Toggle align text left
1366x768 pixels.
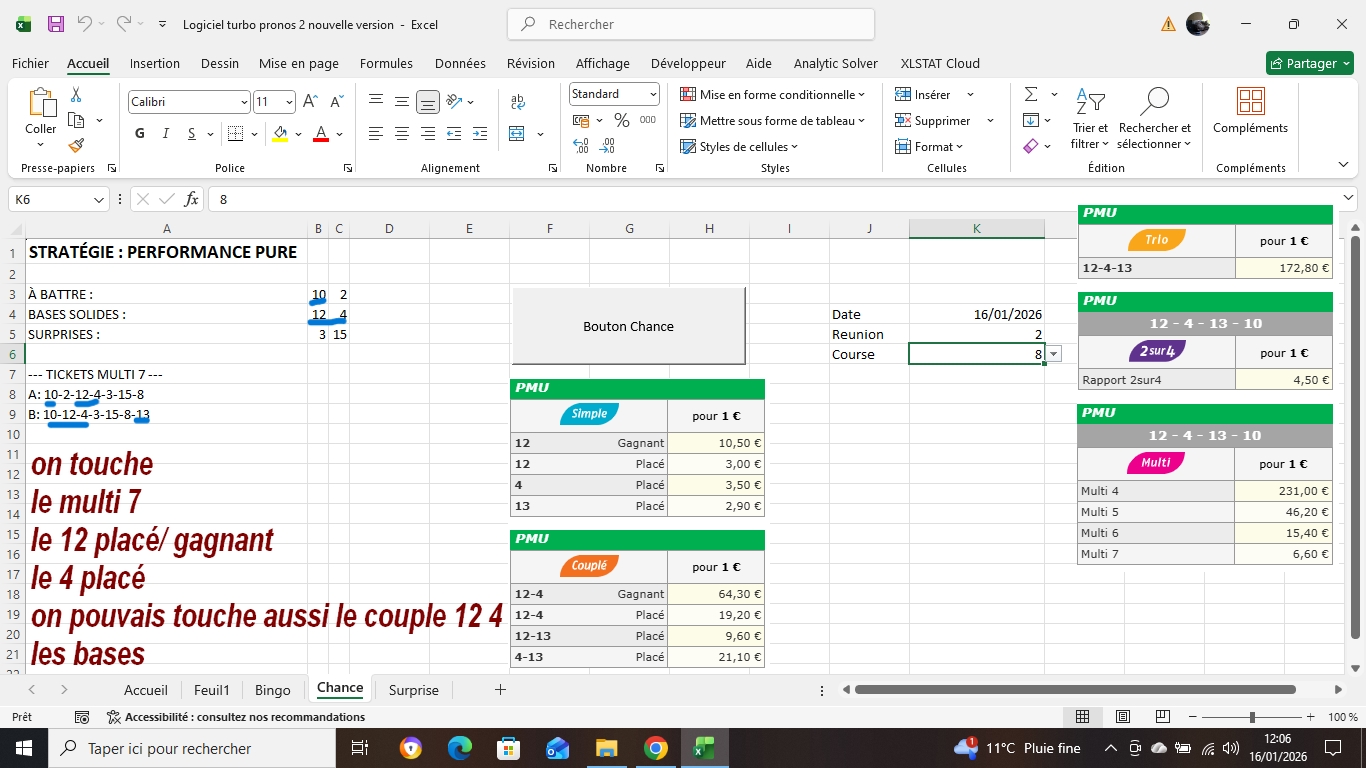click(x=376, y=134)
